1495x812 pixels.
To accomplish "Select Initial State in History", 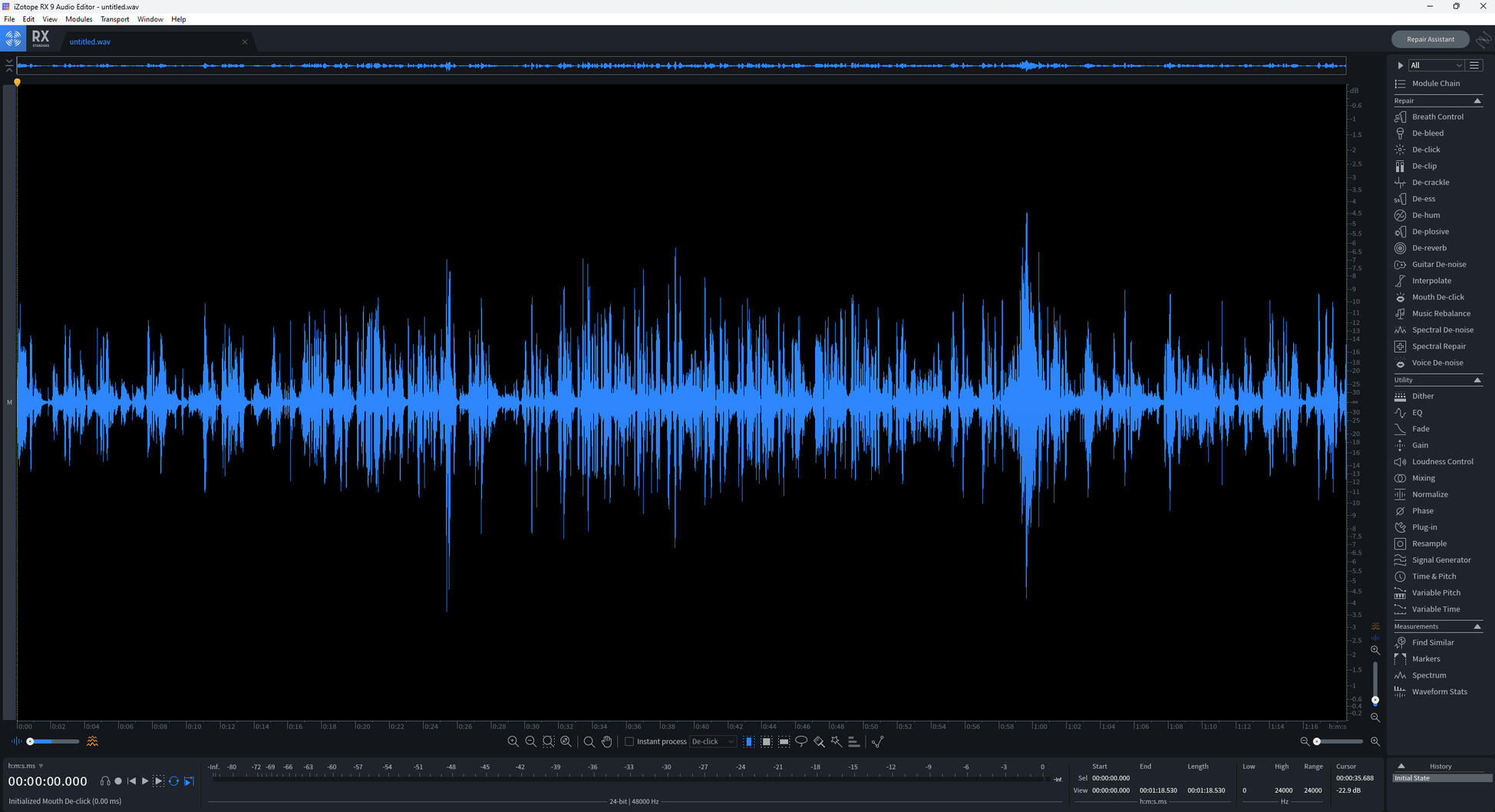I will (x=1442, y=778).
